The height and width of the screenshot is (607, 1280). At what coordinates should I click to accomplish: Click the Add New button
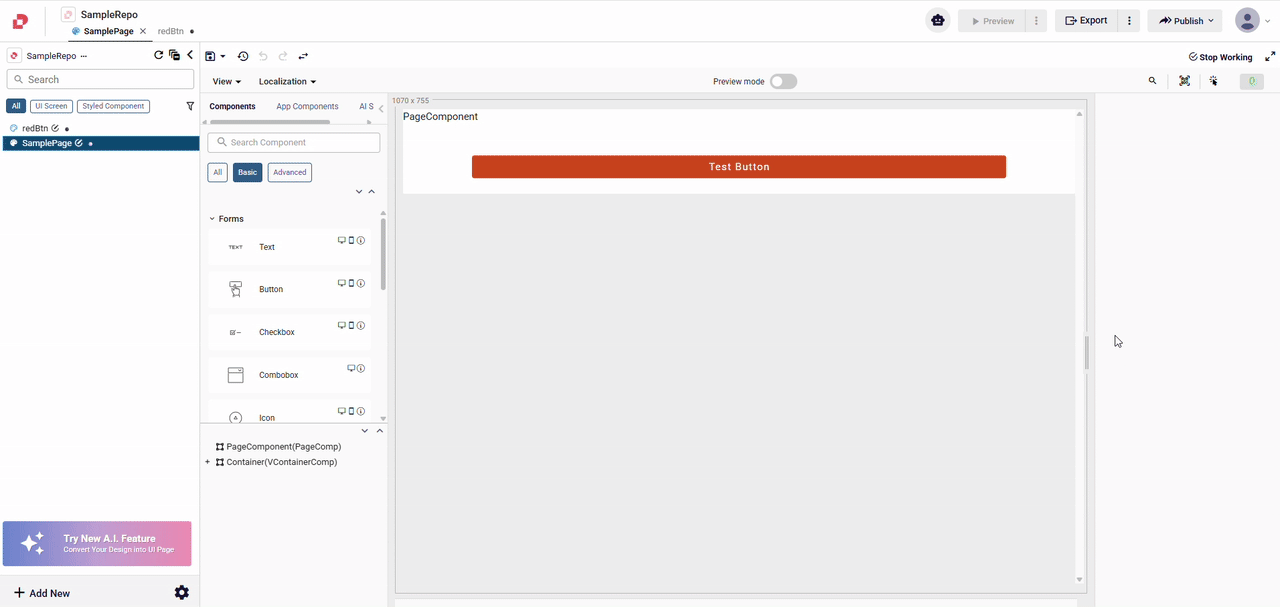[x=41, y=593]
